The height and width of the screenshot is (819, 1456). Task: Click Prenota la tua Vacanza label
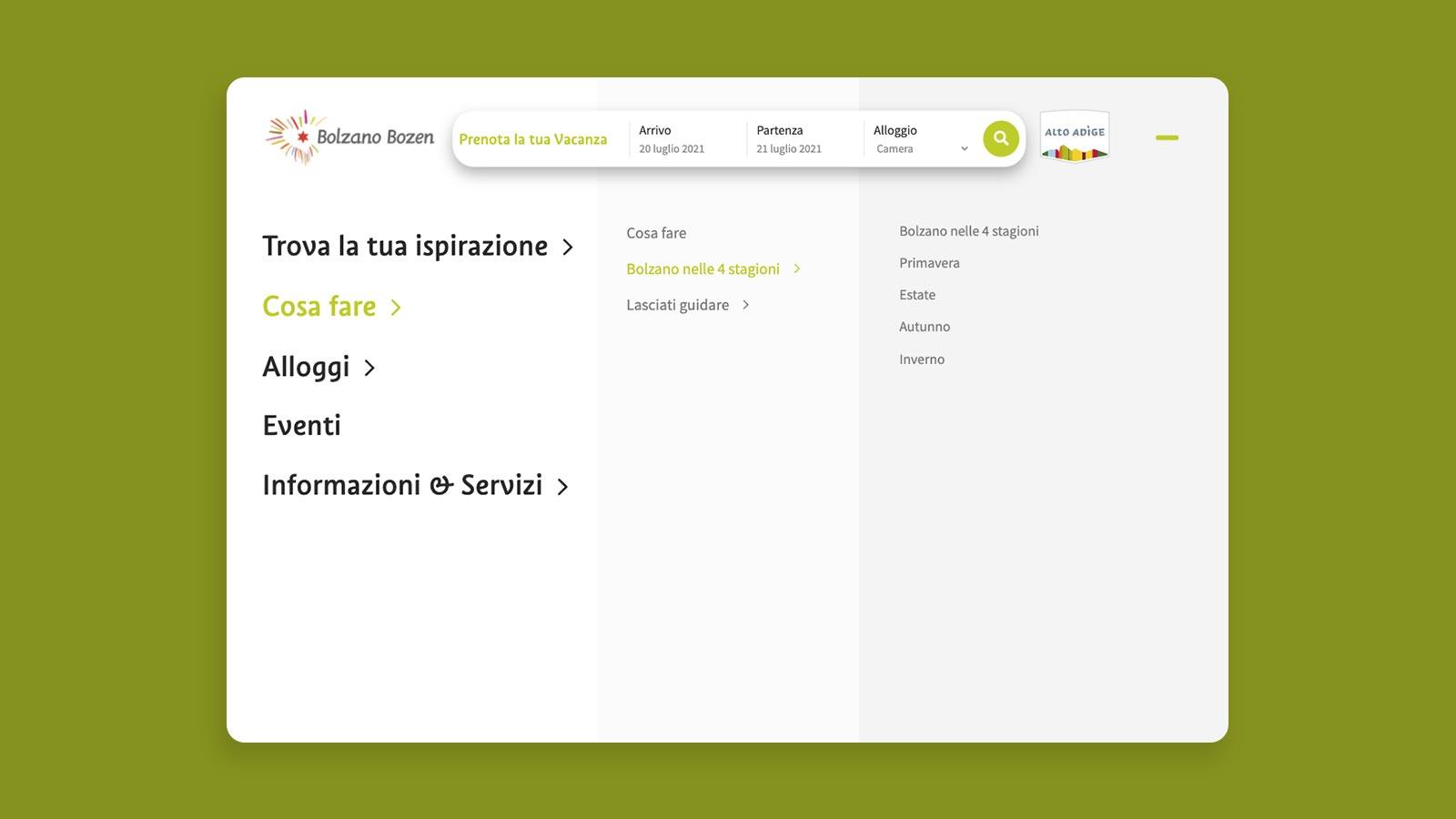532,139
